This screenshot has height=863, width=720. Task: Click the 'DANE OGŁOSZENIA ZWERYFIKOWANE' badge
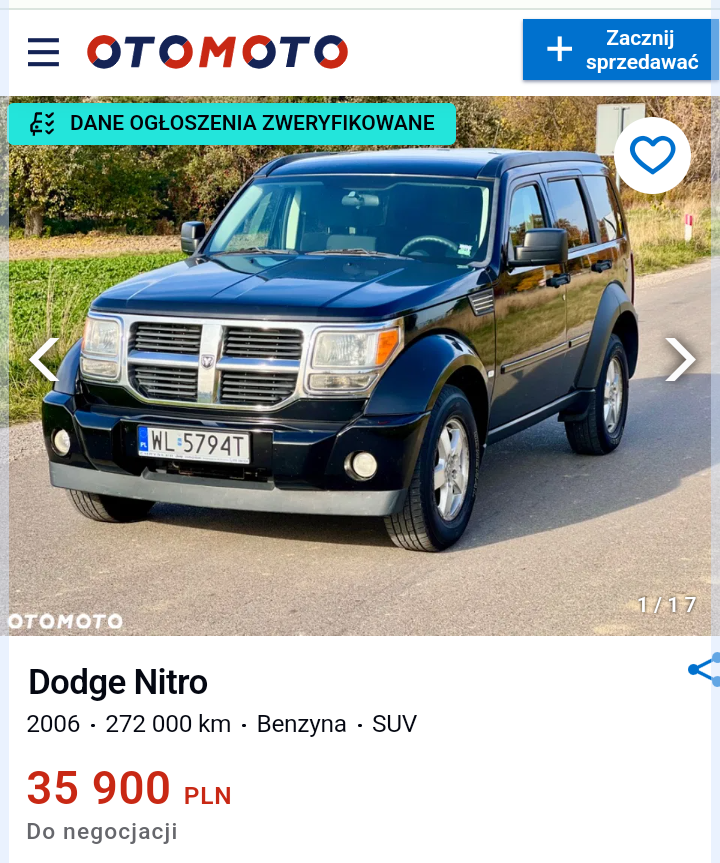[232, 124]
